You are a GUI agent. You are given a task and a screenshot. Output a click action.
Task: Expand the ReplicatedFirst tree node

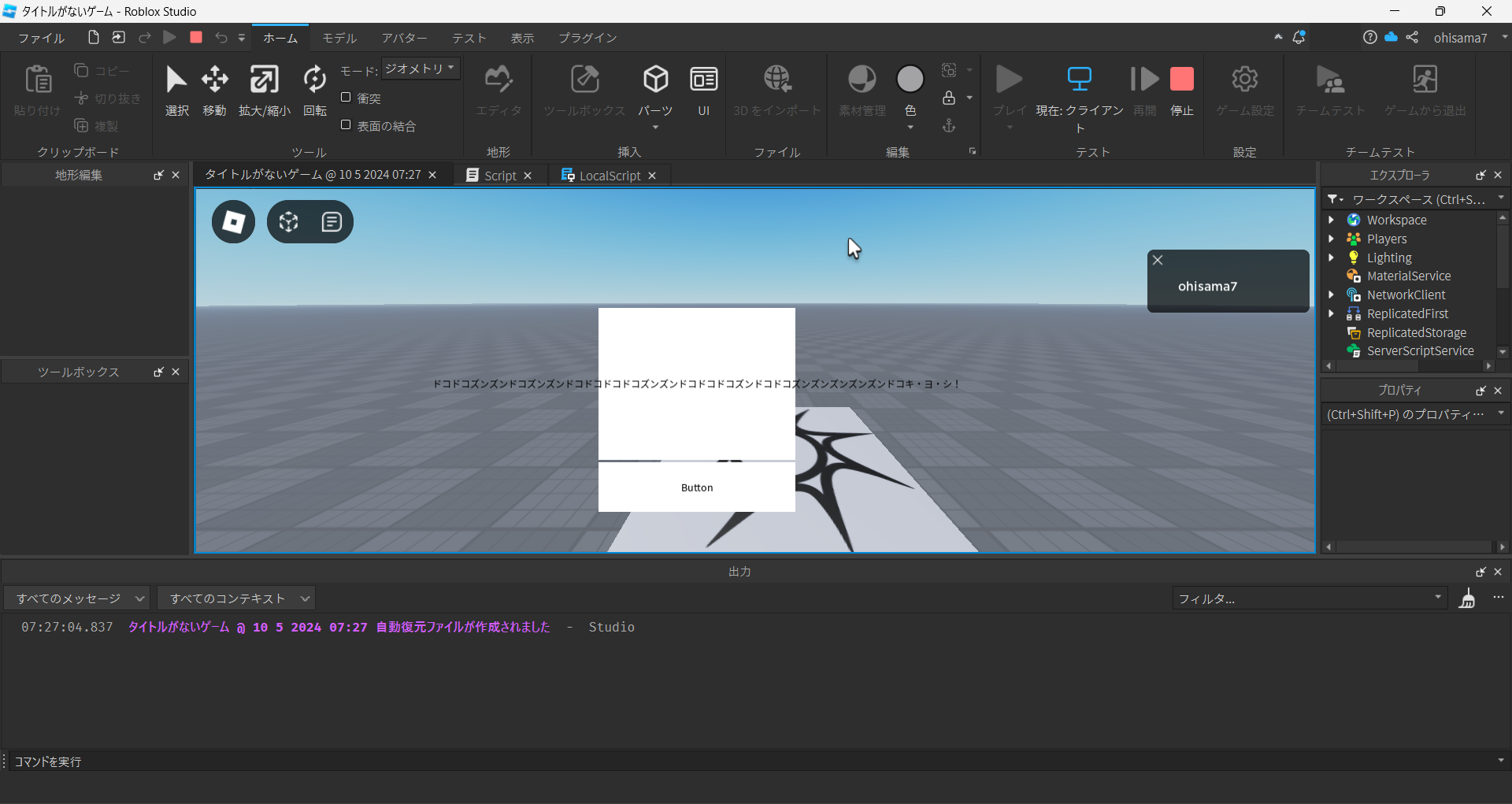pos(1332,313)
